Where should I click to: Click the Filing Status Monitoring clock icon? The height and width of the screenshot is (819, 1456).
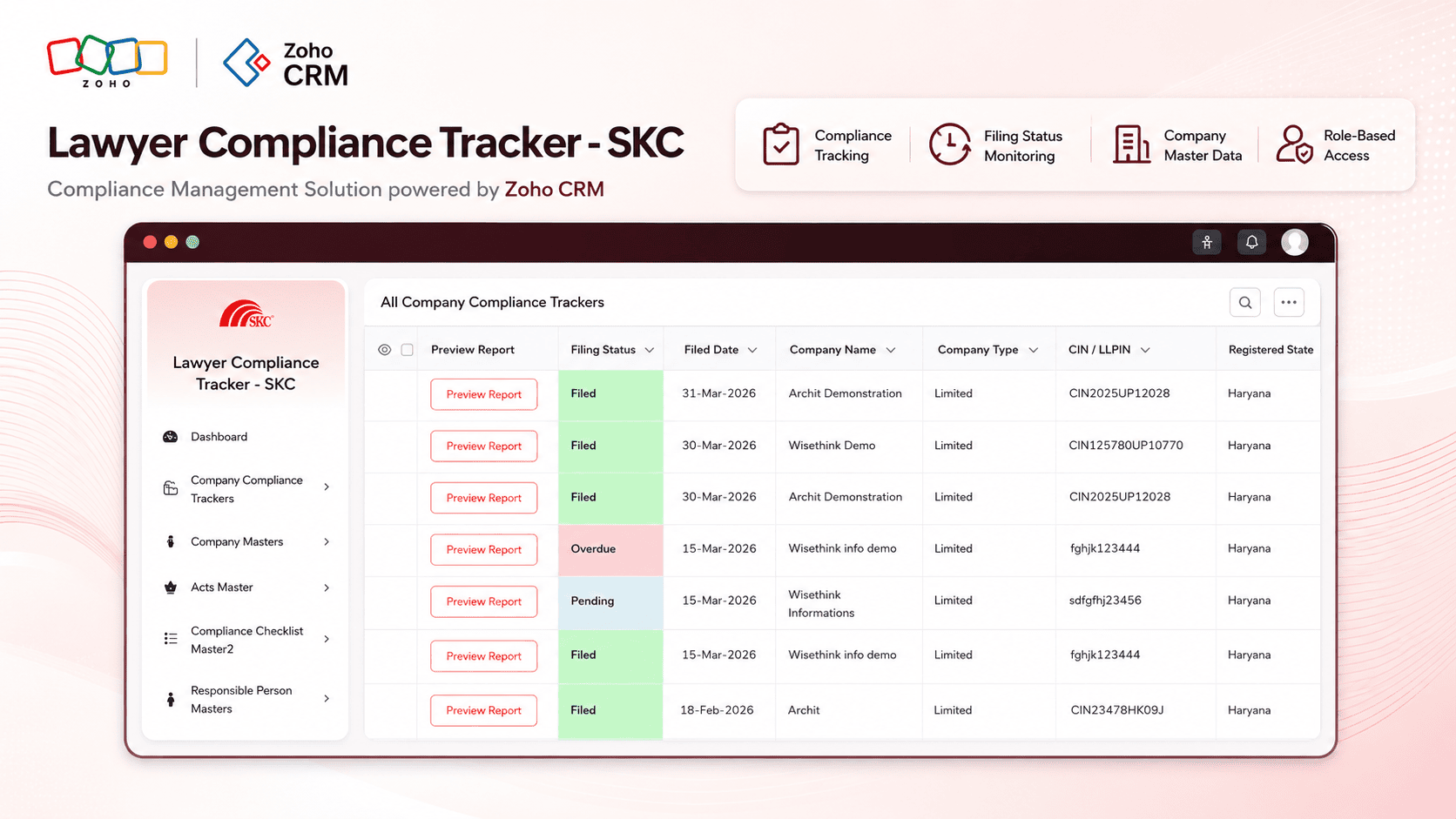[949, 144]
